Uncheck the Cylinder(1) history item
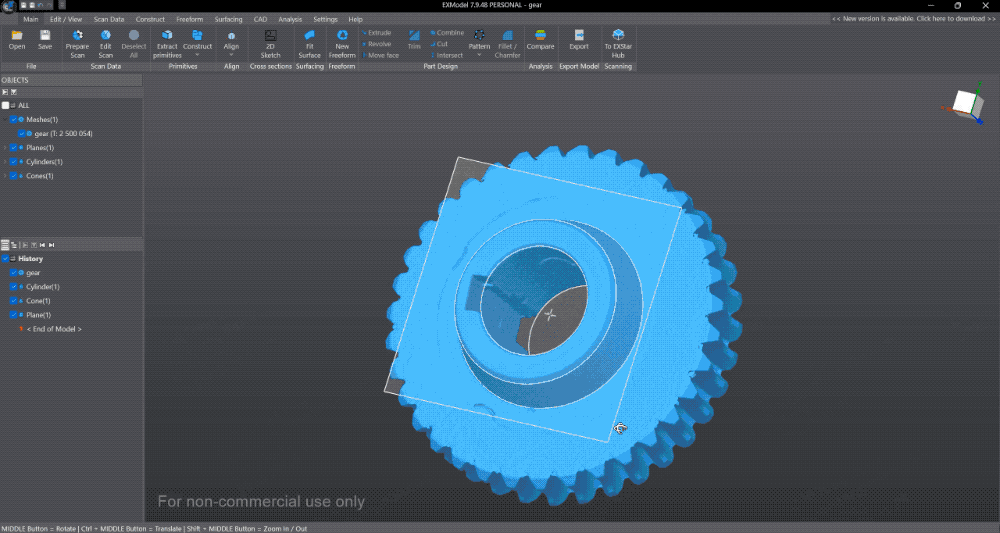Screen dimensions: 1000x533 coord(13,287)
